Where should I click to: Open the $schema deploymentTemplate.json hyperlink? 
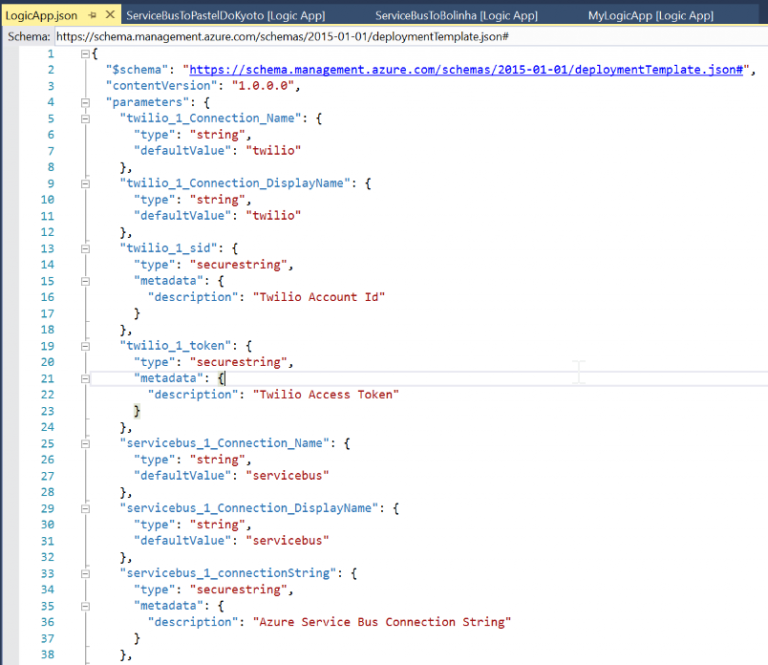coord(466,70)
